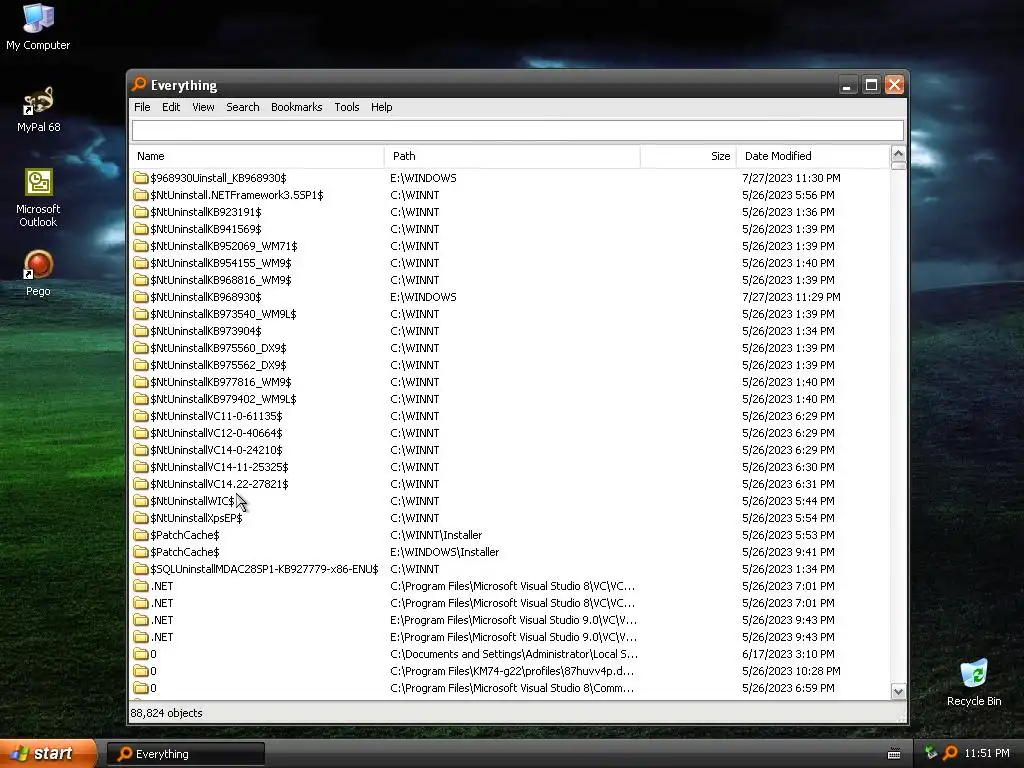
Task: Open the File menu
Action: click(142, 107)
